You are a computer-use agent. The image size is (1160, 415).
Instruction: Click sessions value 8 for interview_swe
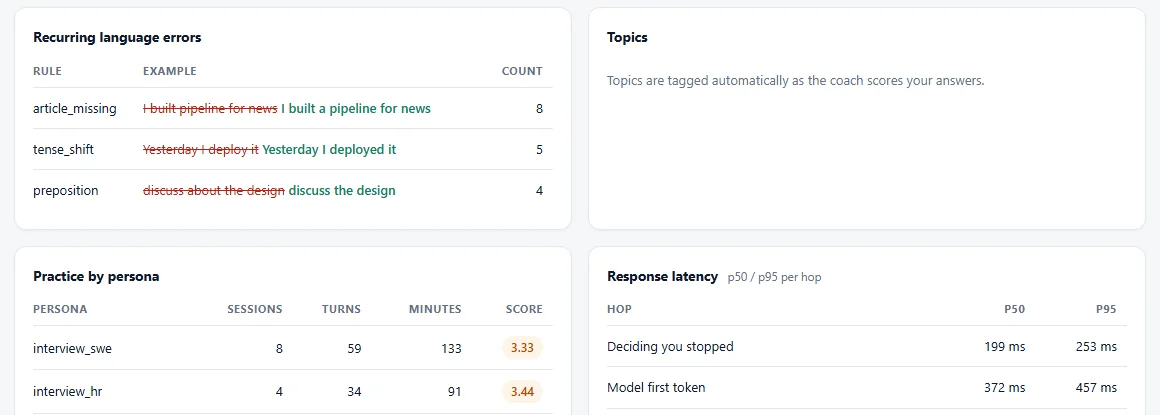click(279, 348)
